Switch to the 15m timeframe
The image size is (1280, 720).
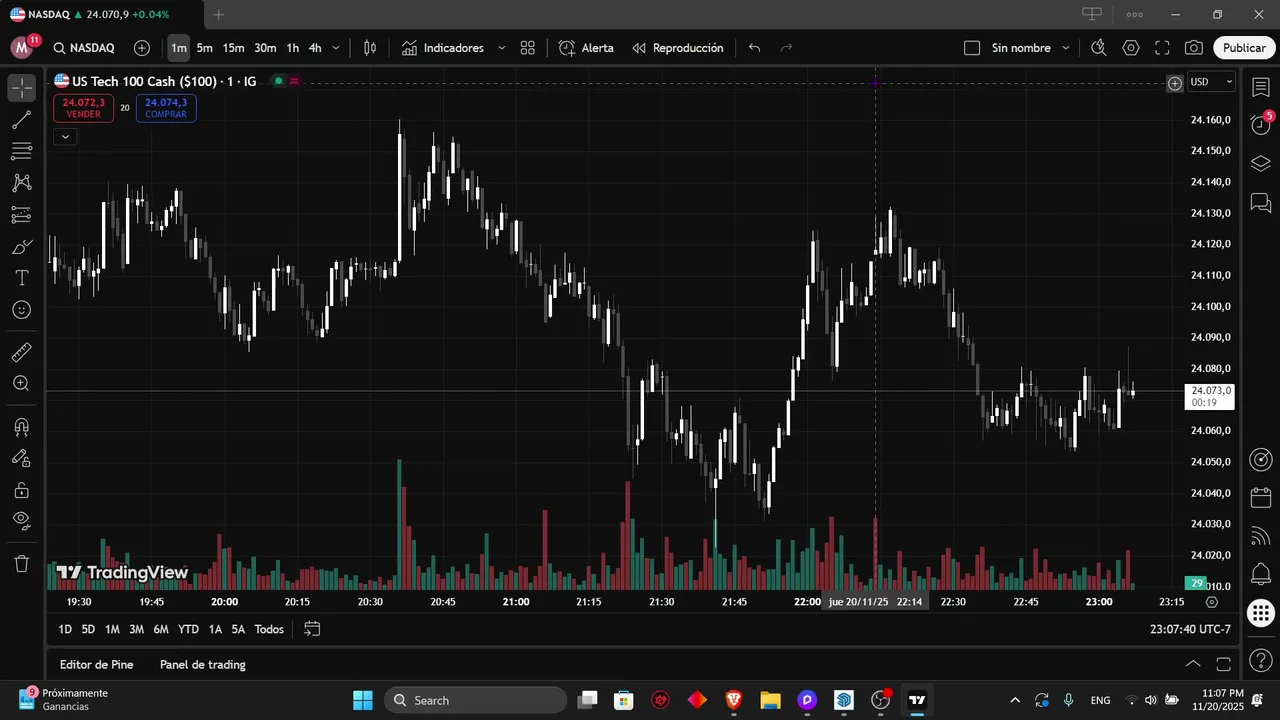coord(233,48)
